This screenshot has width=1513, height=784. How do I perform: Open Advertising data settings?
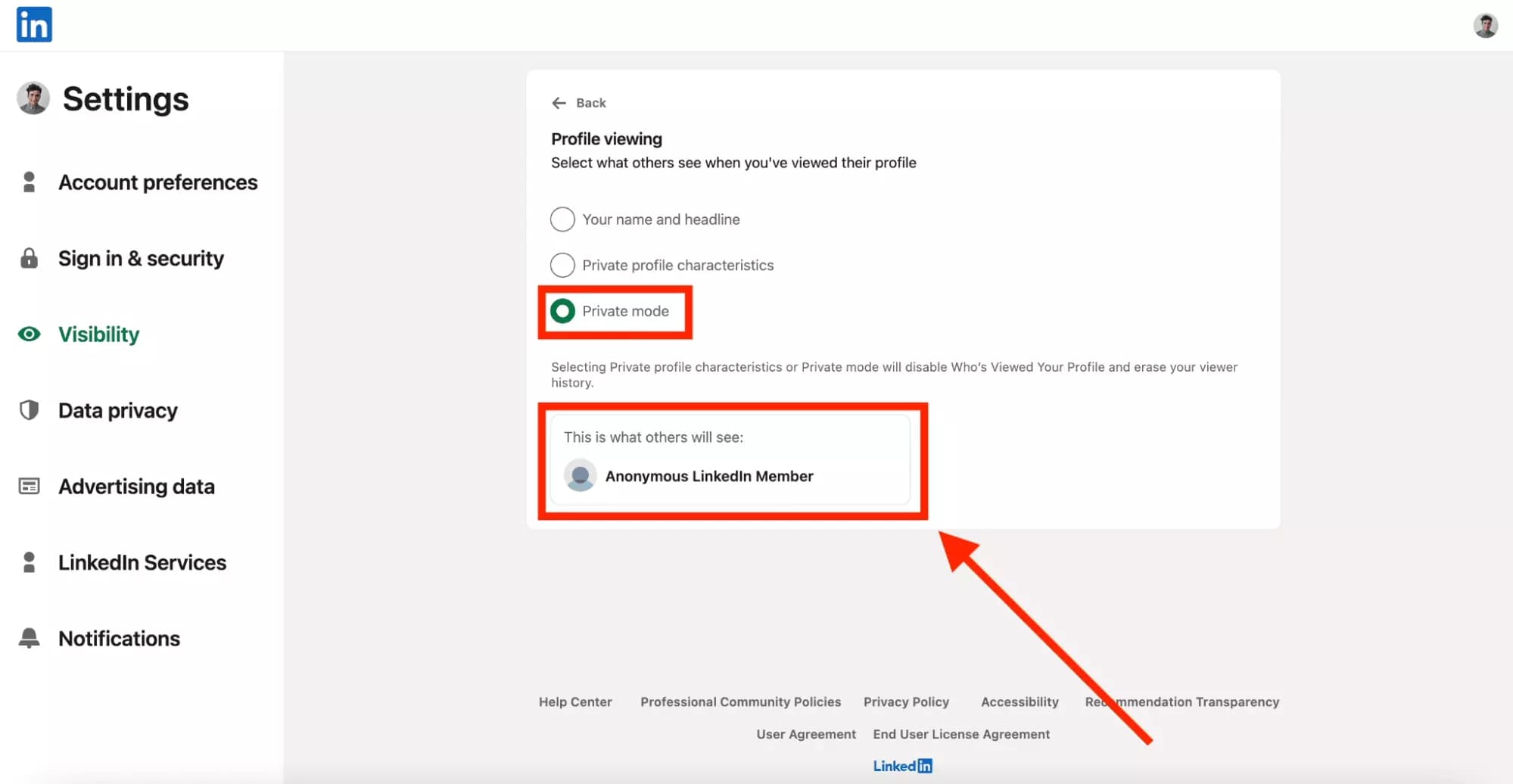pos(137,486)
